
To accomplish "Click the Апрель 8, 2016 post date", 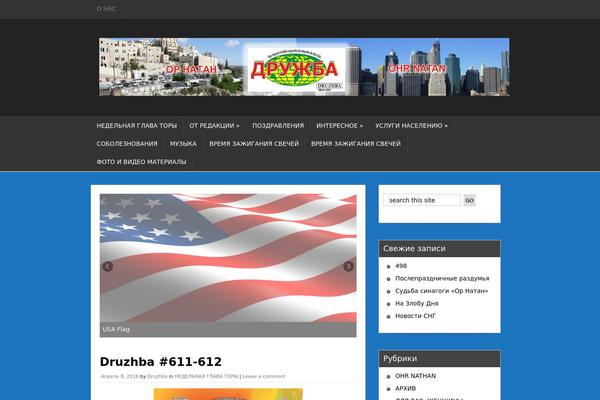I will pos(119,376).
